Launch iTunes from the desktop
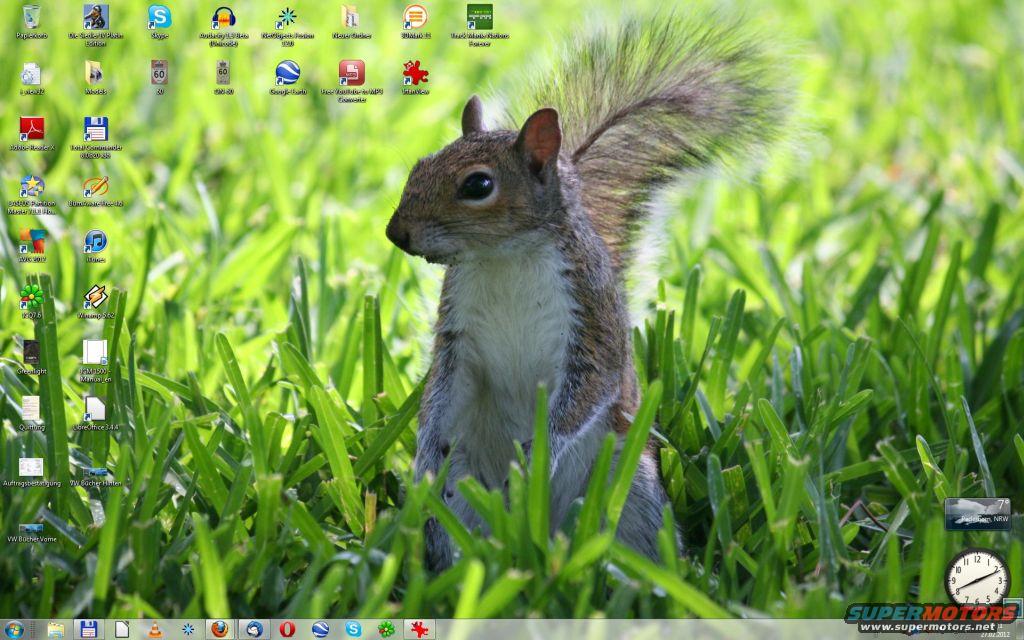This screenshot has height=640, width=1024. click(x=96, y=241)
